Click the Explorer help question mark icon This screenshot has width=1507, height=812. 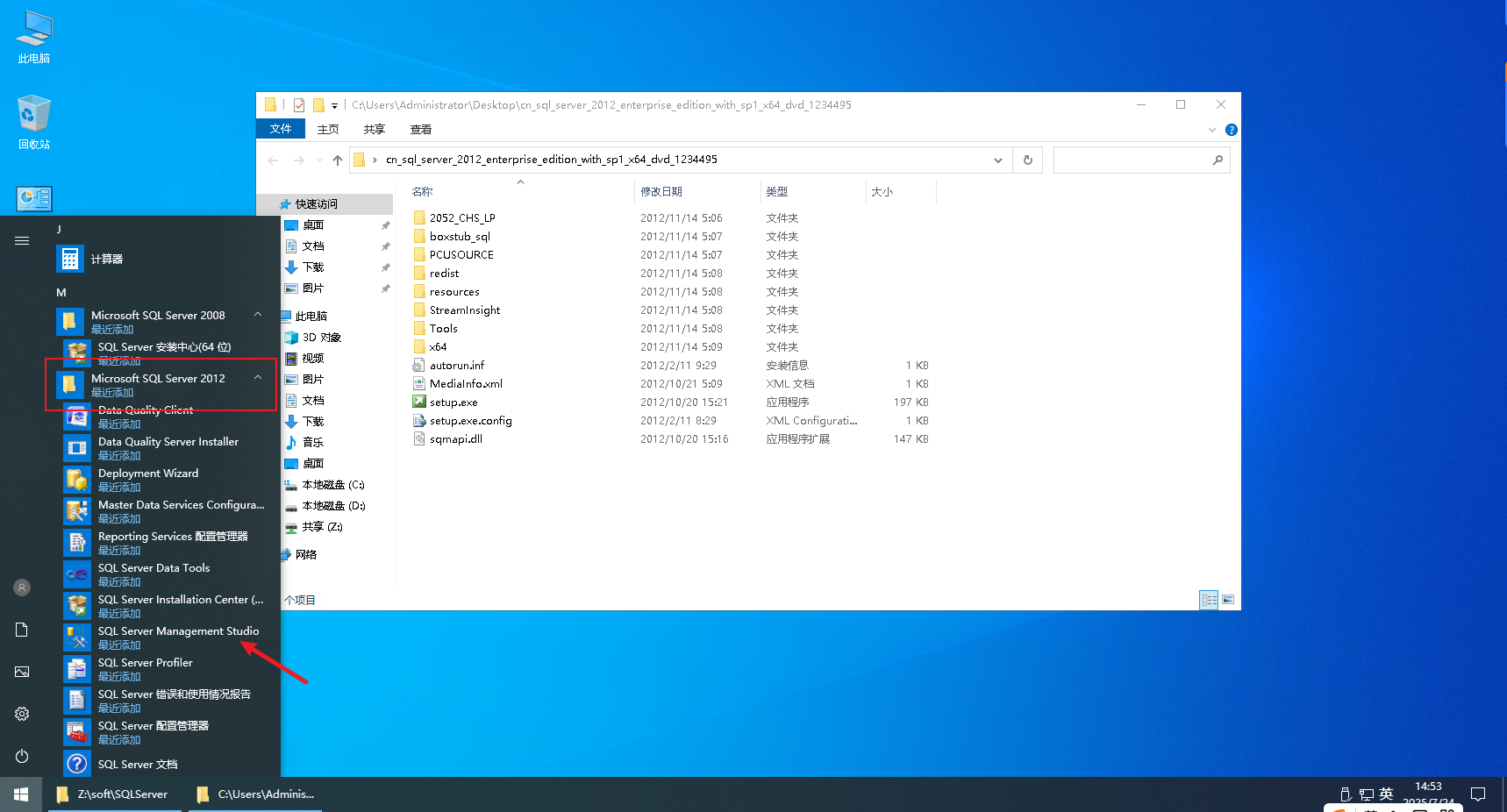pyautogui.click(x=1232, y=130)
